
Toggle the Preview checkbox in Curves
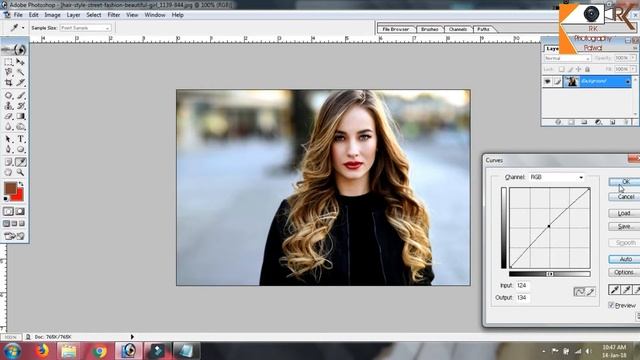[611, 305]
